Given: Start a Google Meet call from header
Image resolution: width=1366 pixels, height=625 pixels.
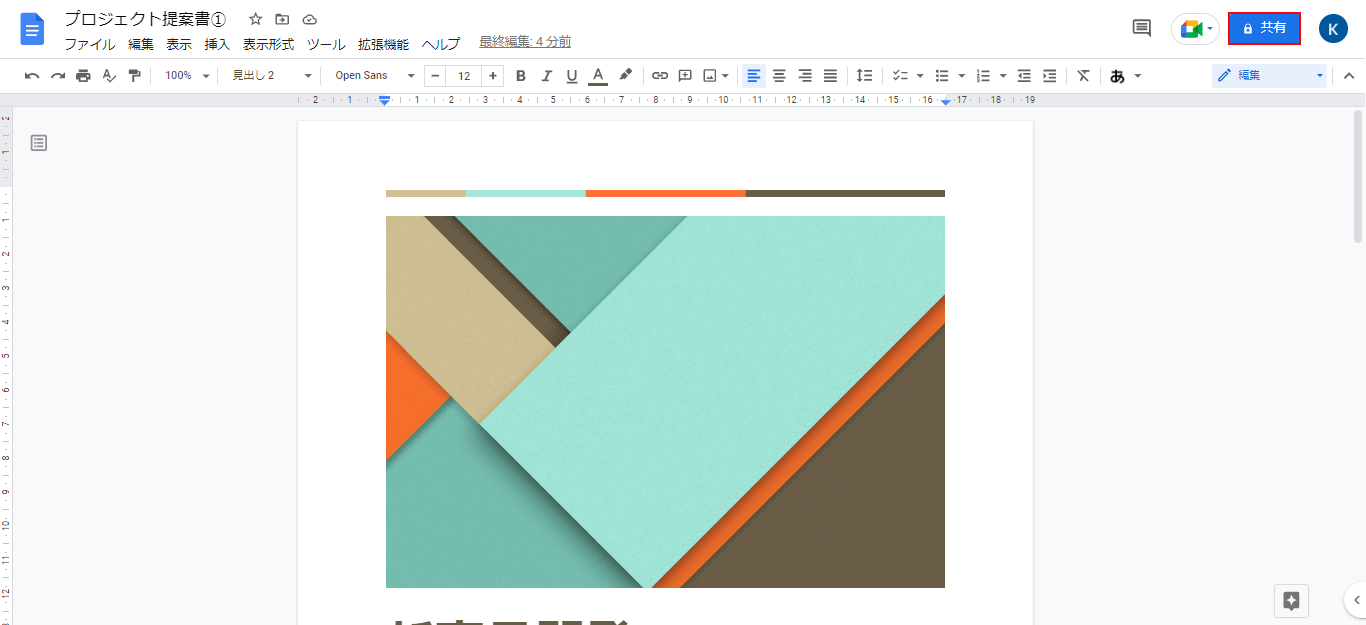Looking at the screenshot, I should click(x=1190, y=29).
